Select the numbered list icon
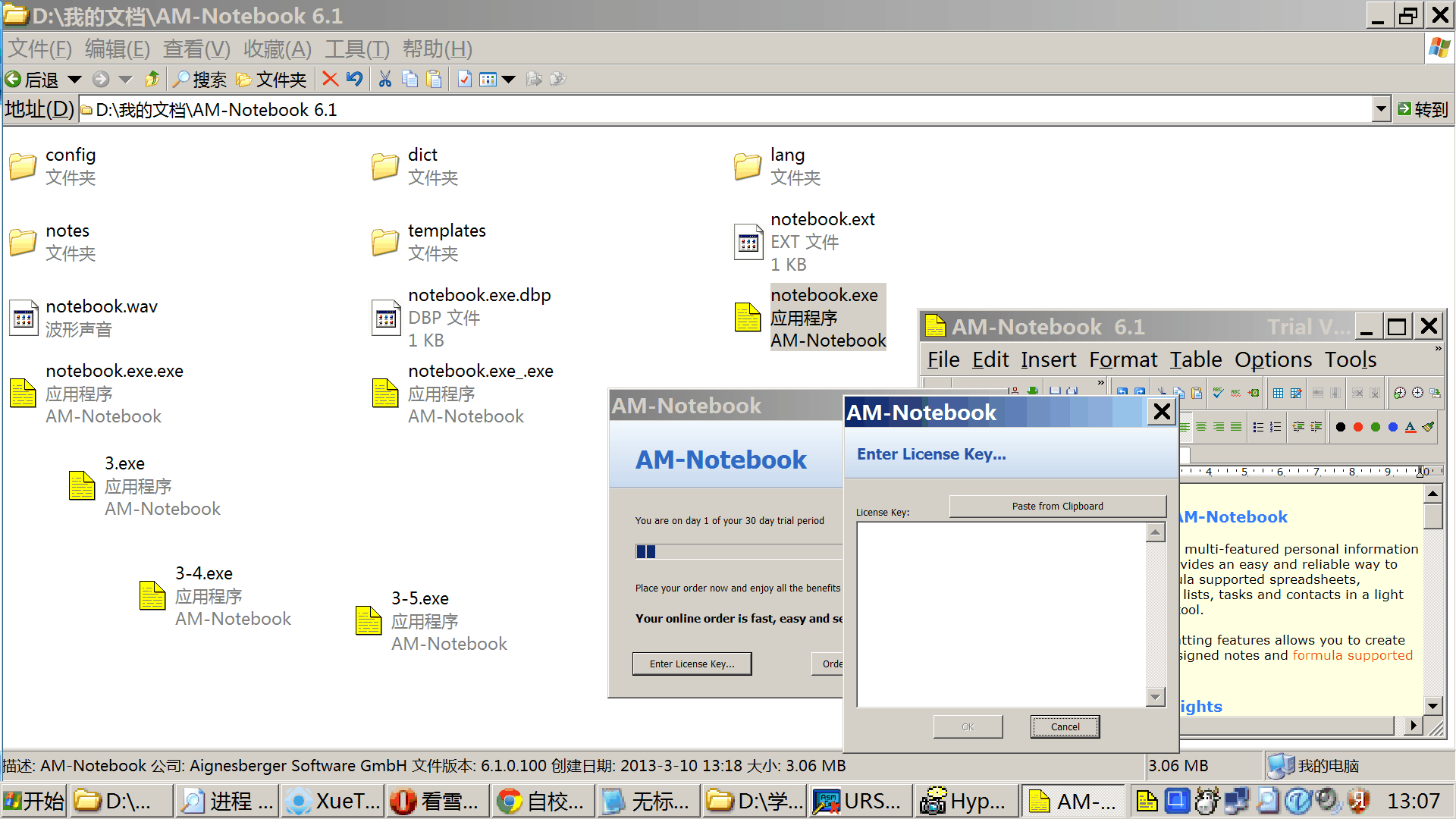The height and width of the screenshot is (819, 1456). (x=1276, y=427)
